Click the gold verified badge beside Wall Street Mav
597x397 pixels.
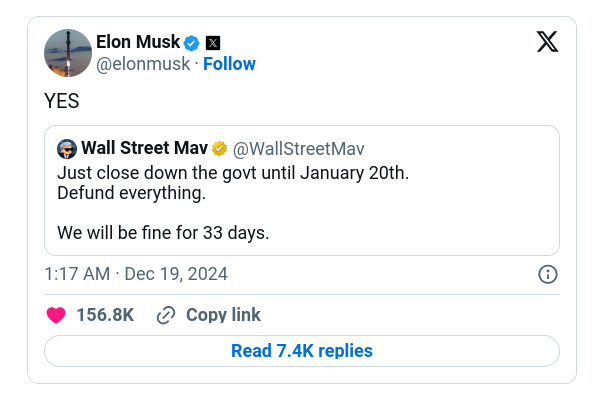pyautogui.click(x=219, y=148)
